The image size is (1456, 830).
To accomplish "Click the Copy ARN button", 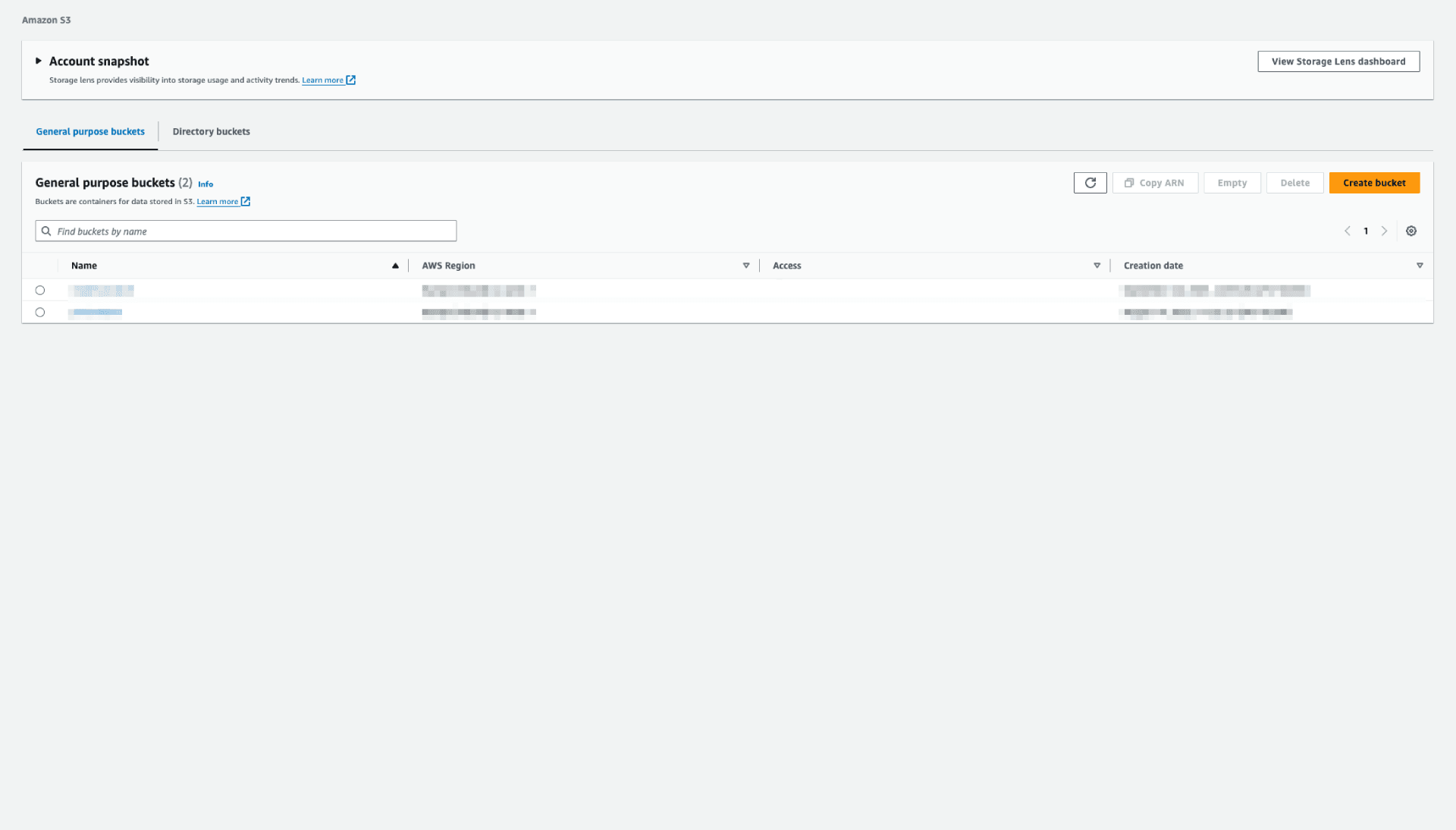I will (x=1154, y=183).
